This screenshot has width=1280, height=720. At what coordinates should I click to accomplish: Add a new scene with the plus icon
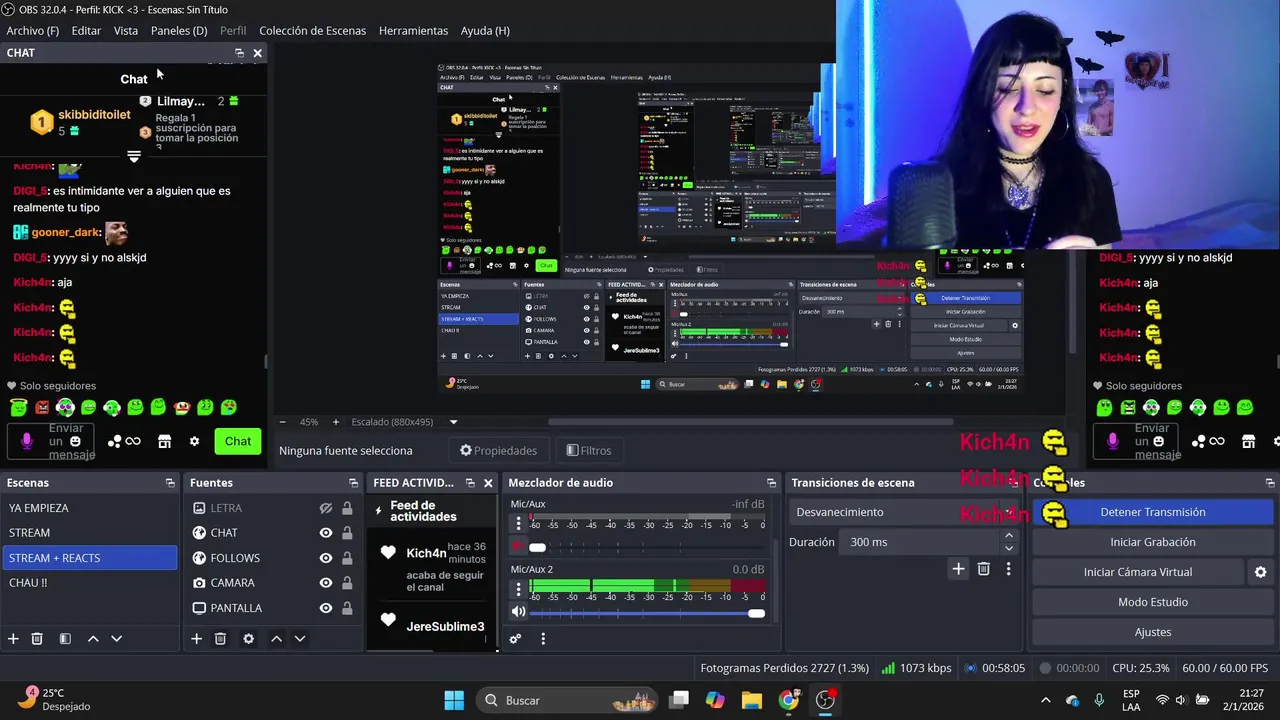click(x=13, y=639)
